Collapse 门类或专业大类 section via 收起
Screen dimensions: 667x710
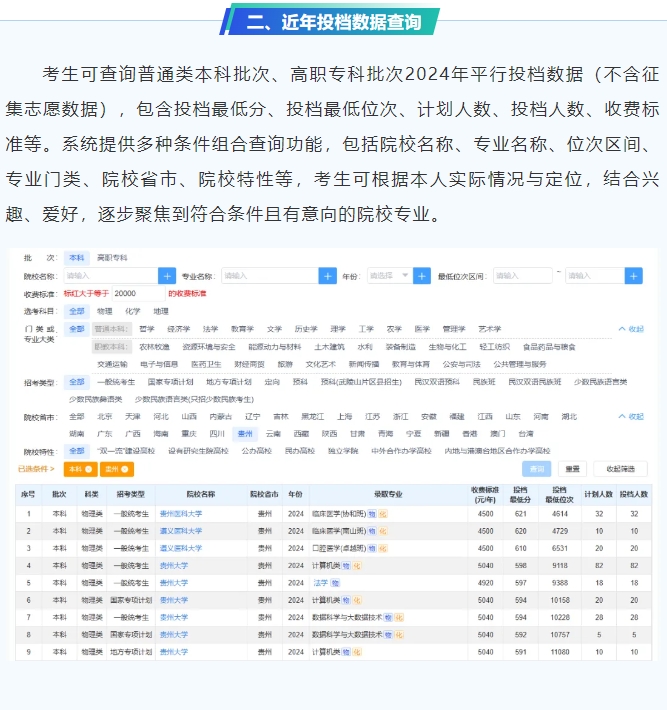631,329
